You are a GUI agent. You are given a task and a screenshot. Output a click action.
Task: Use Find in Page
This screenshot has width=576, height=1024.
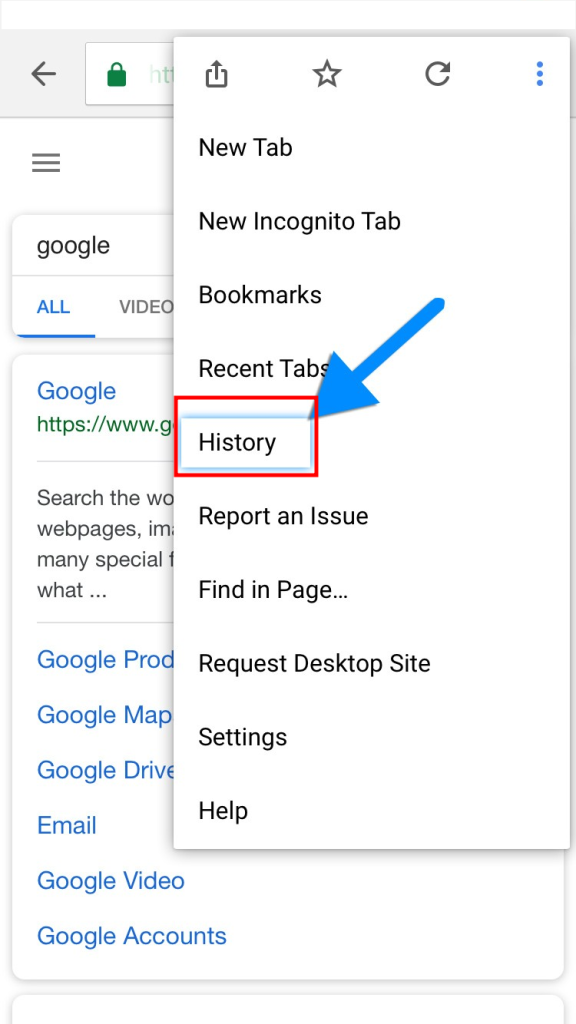pyautogui.click(x=272, y=590)
